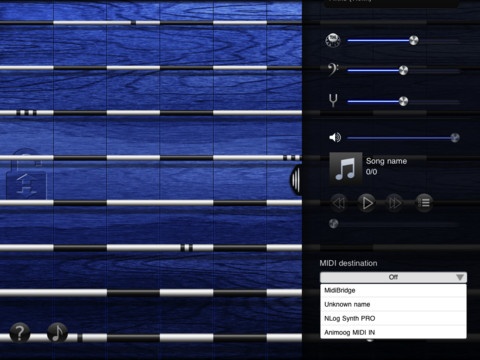Click the volume slider knob
Screen dimensions: 480x360
(455, 138)
